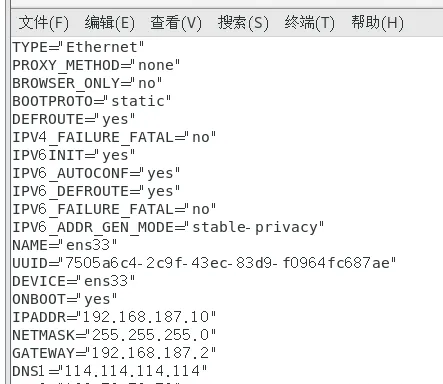Click the IPADDR 192.168.187.10 value
This screenshot has width=443, height=384.
point(146,317)
